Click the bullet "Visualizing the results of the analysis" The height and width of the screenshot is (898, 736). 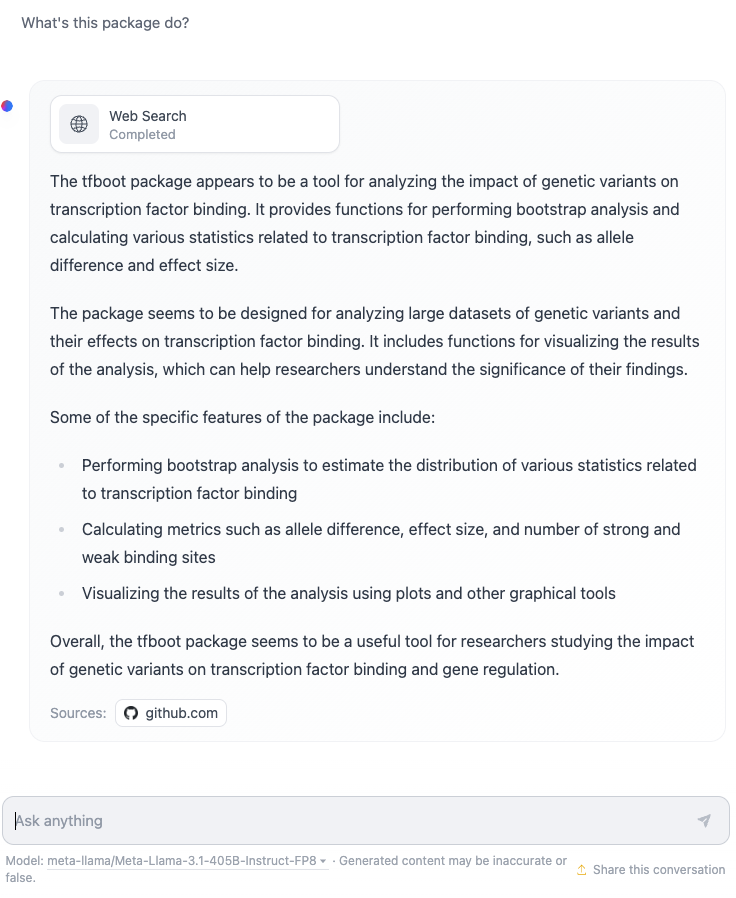click(349, 593)
